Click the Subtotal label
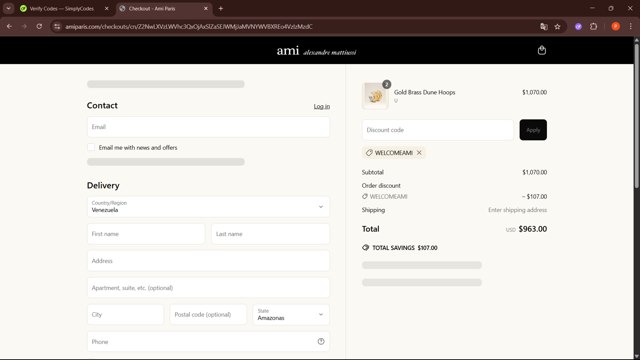 (373, 172)
